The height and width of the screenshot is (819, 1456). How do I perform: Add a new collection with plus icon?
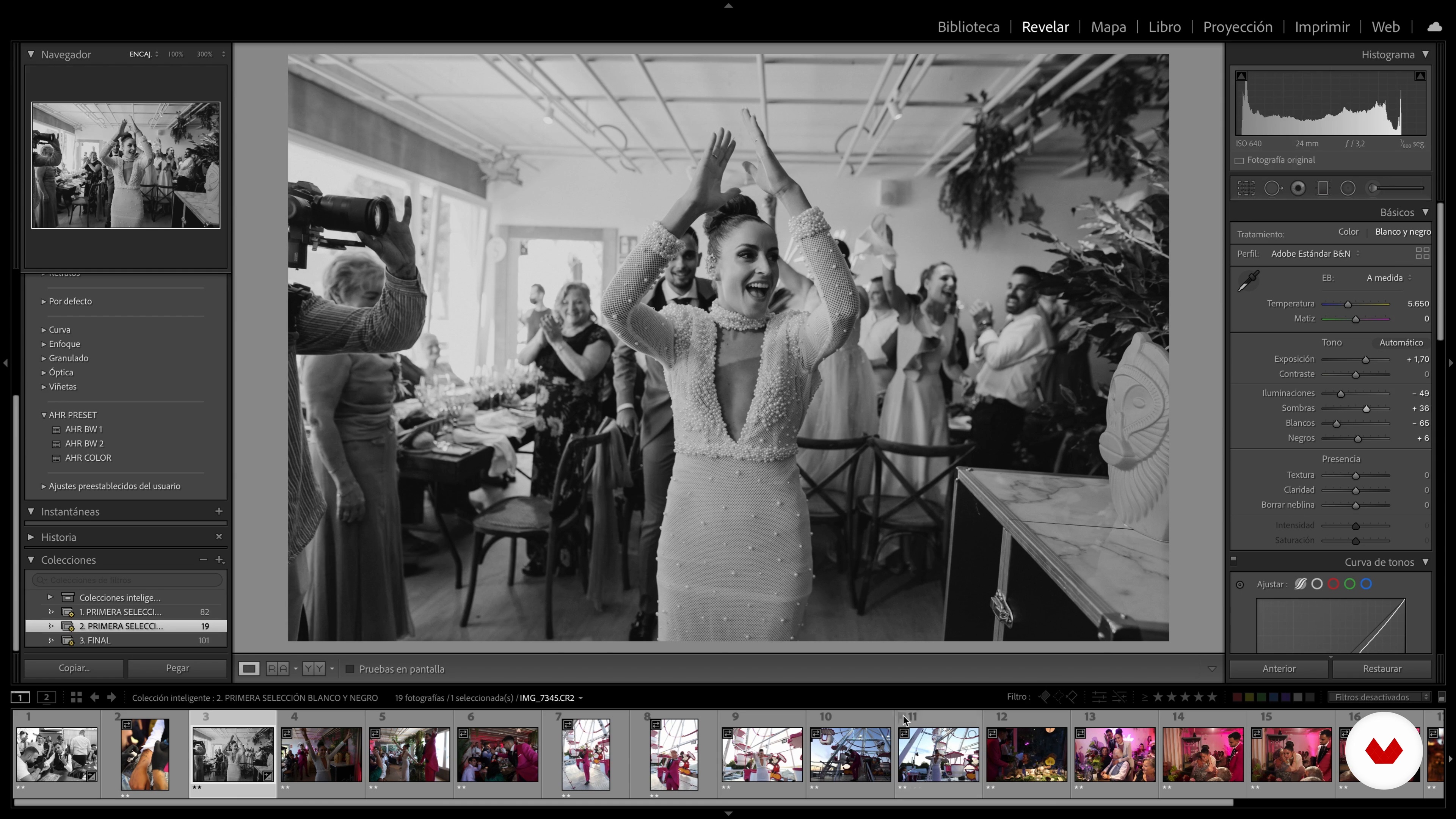click(219, 560)
